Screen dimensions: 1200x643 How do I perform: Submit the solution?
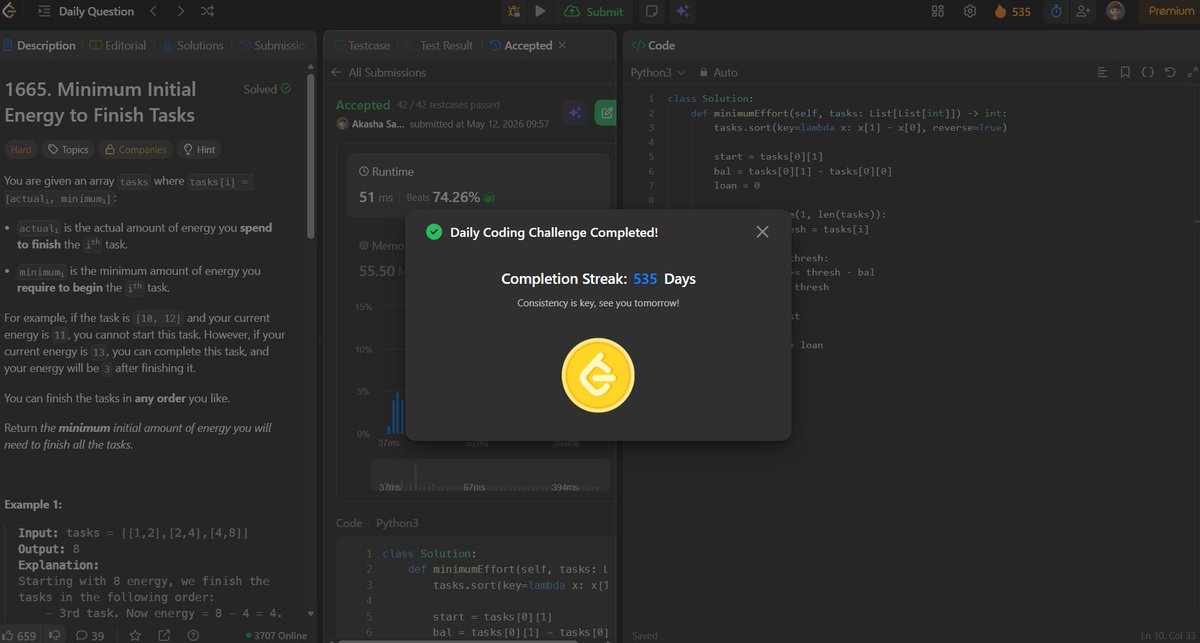(594, 11)
